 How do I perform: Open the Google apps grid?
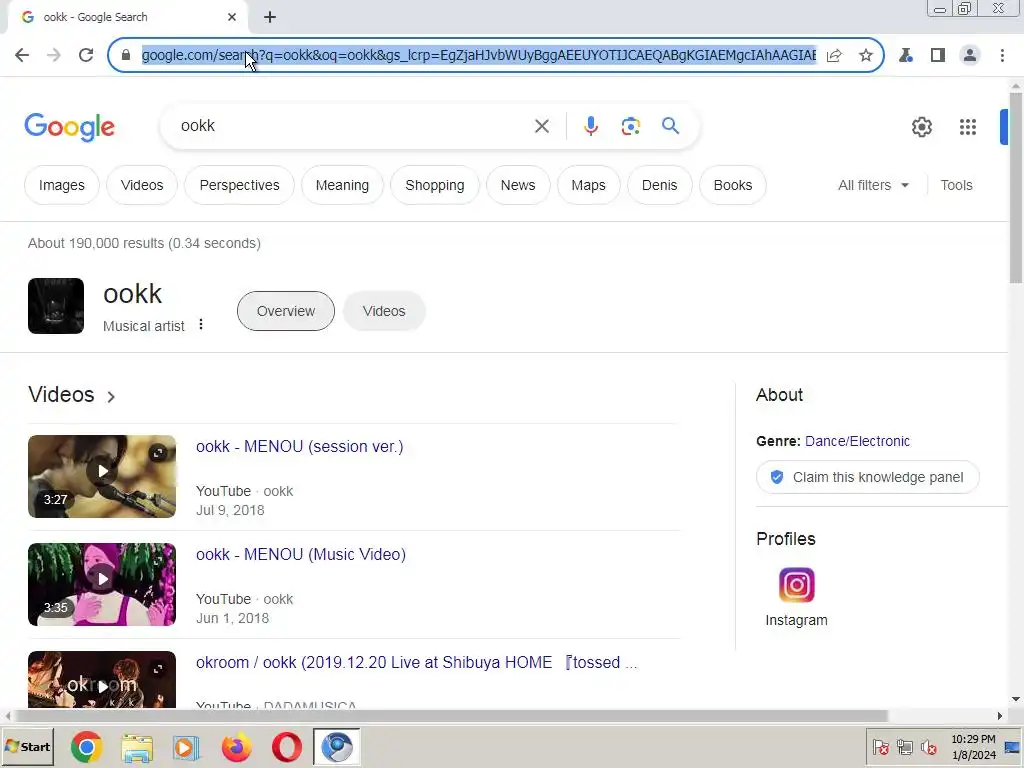[x=968, y=127]
